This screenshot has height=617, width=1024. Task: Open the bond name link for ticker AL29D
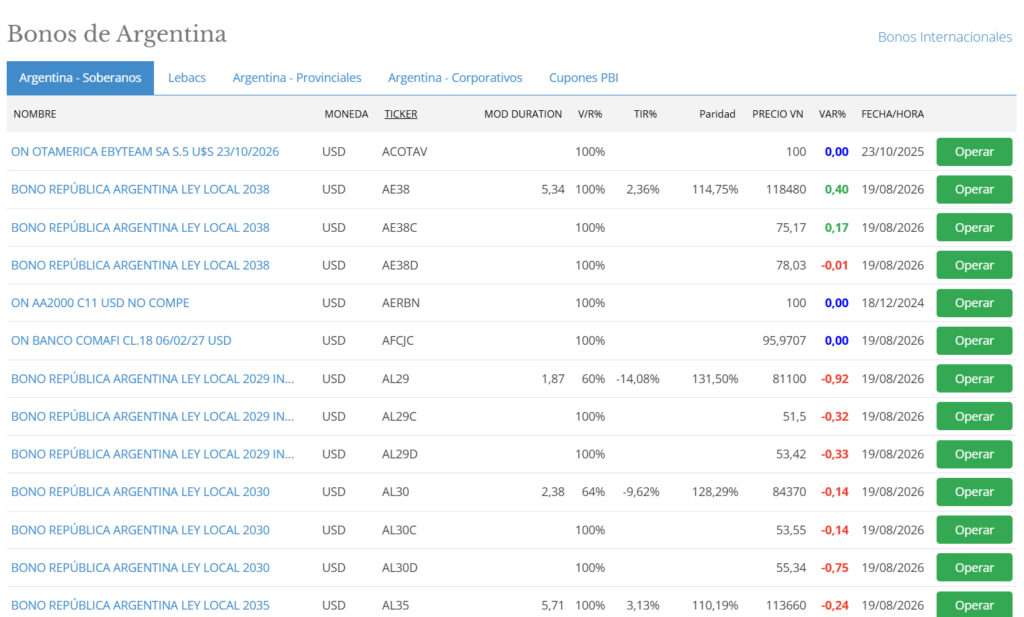(152, 454)
